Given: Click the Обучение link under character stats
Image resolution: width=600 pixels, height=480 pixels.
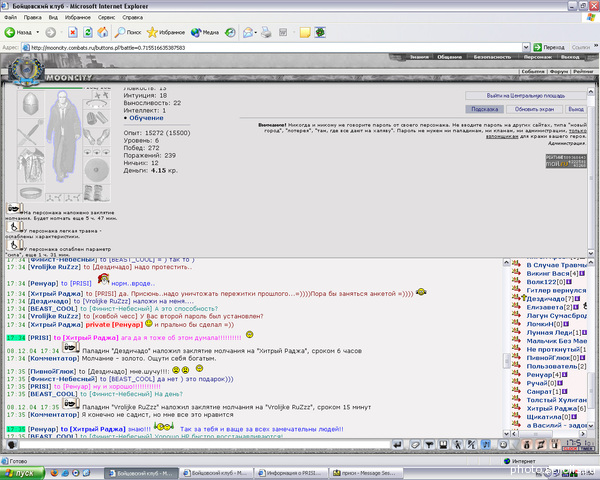Looking at the screenshot, I should click(x=146, y=118).
